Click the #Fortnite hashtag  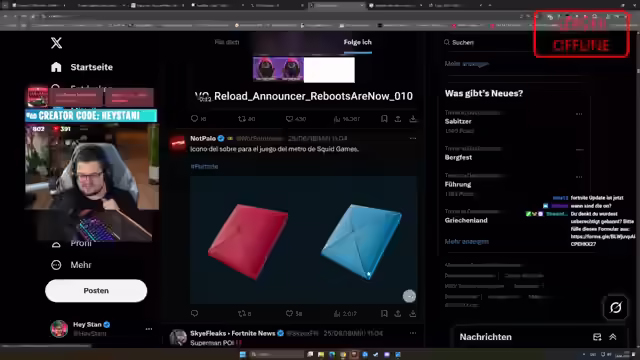click(204, 167)
